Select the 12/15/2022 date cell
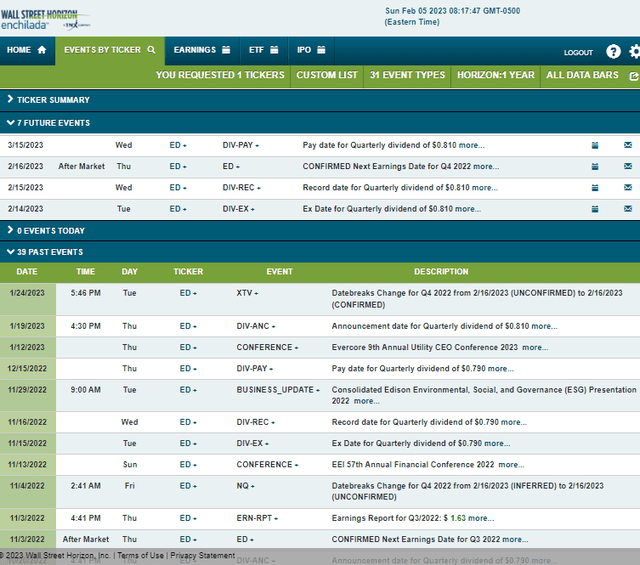 point(27,369)
